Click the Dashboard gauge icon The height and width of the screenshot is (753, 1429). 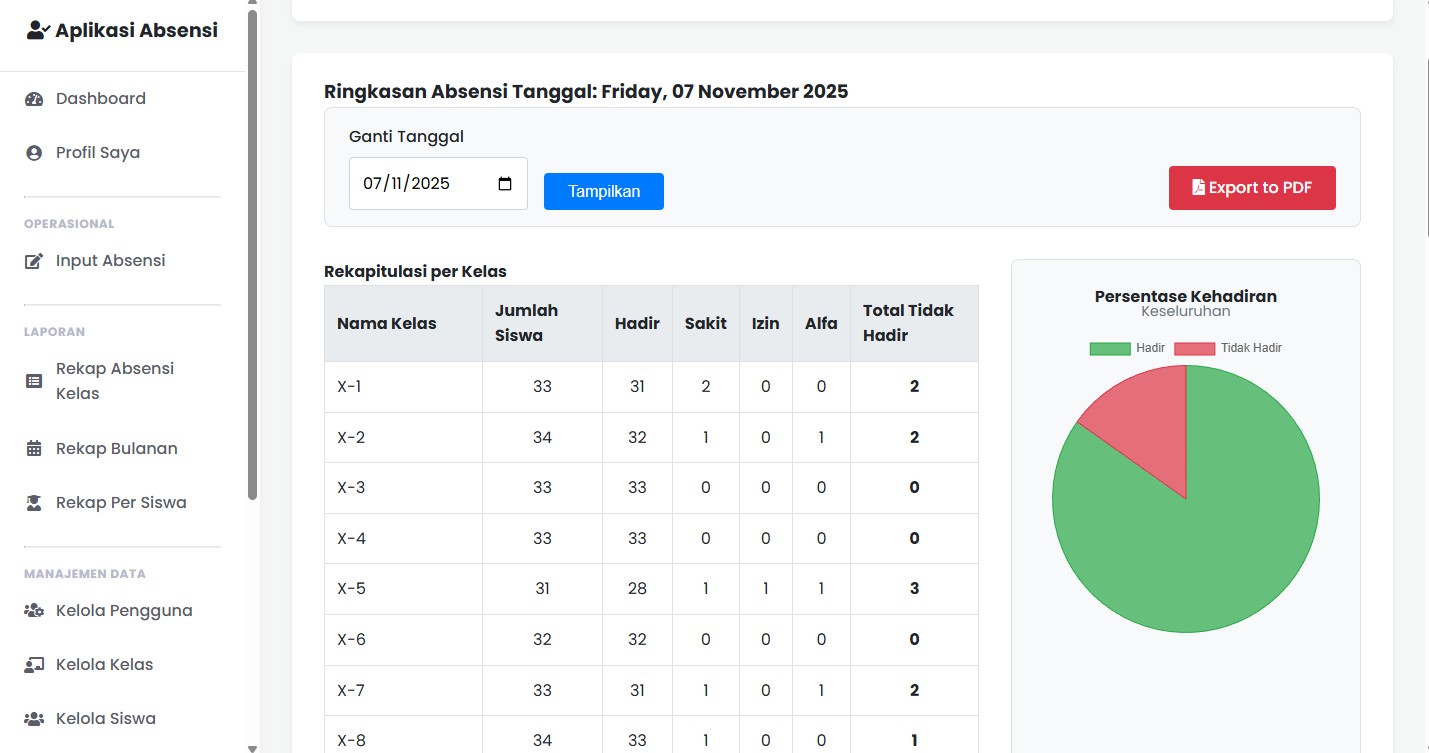34,99
